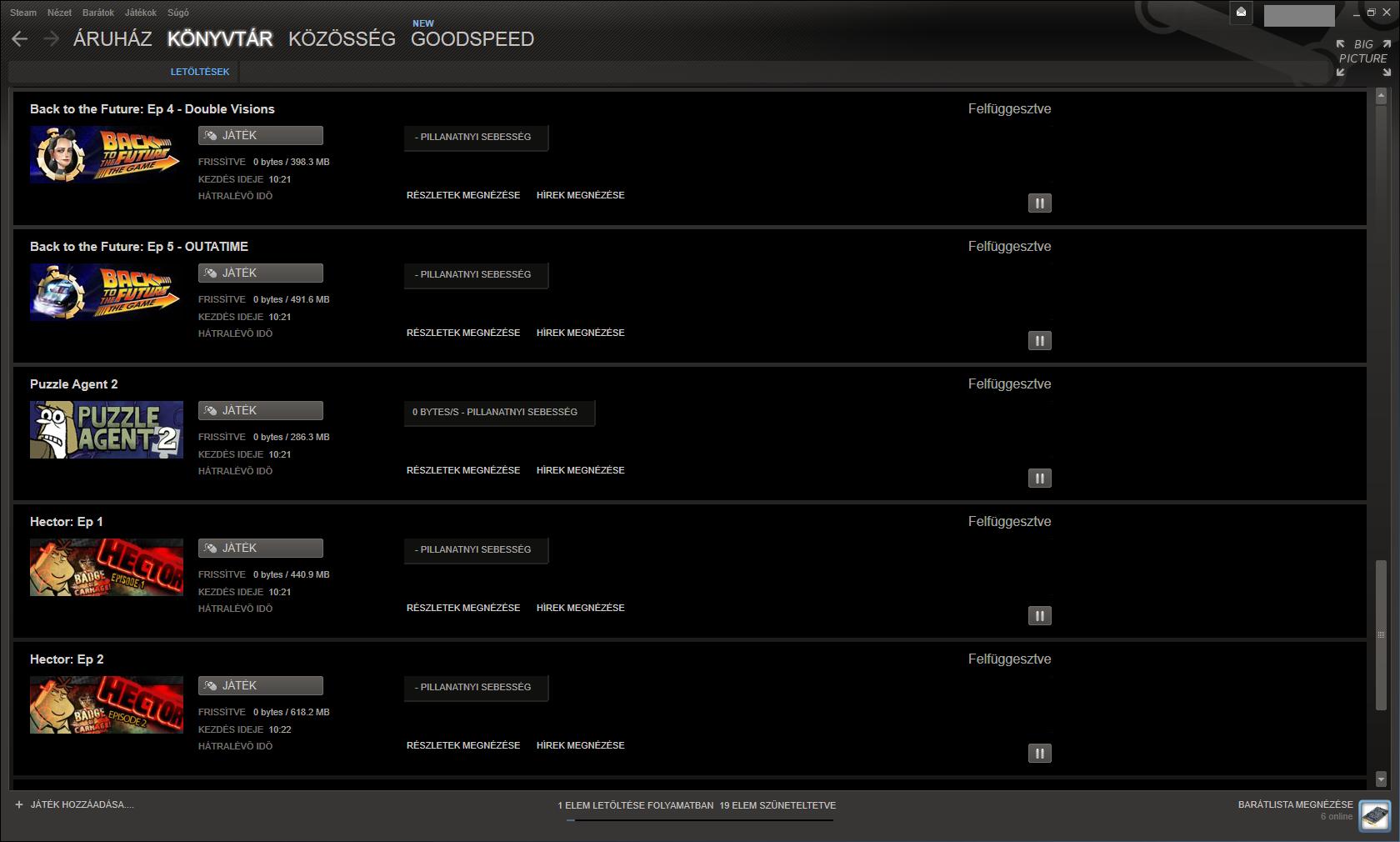The height and width of the screenshot is (842, 1400).
Task: Click speed indicator for Back to the Future Ep 4
Action: pos(476,138)
